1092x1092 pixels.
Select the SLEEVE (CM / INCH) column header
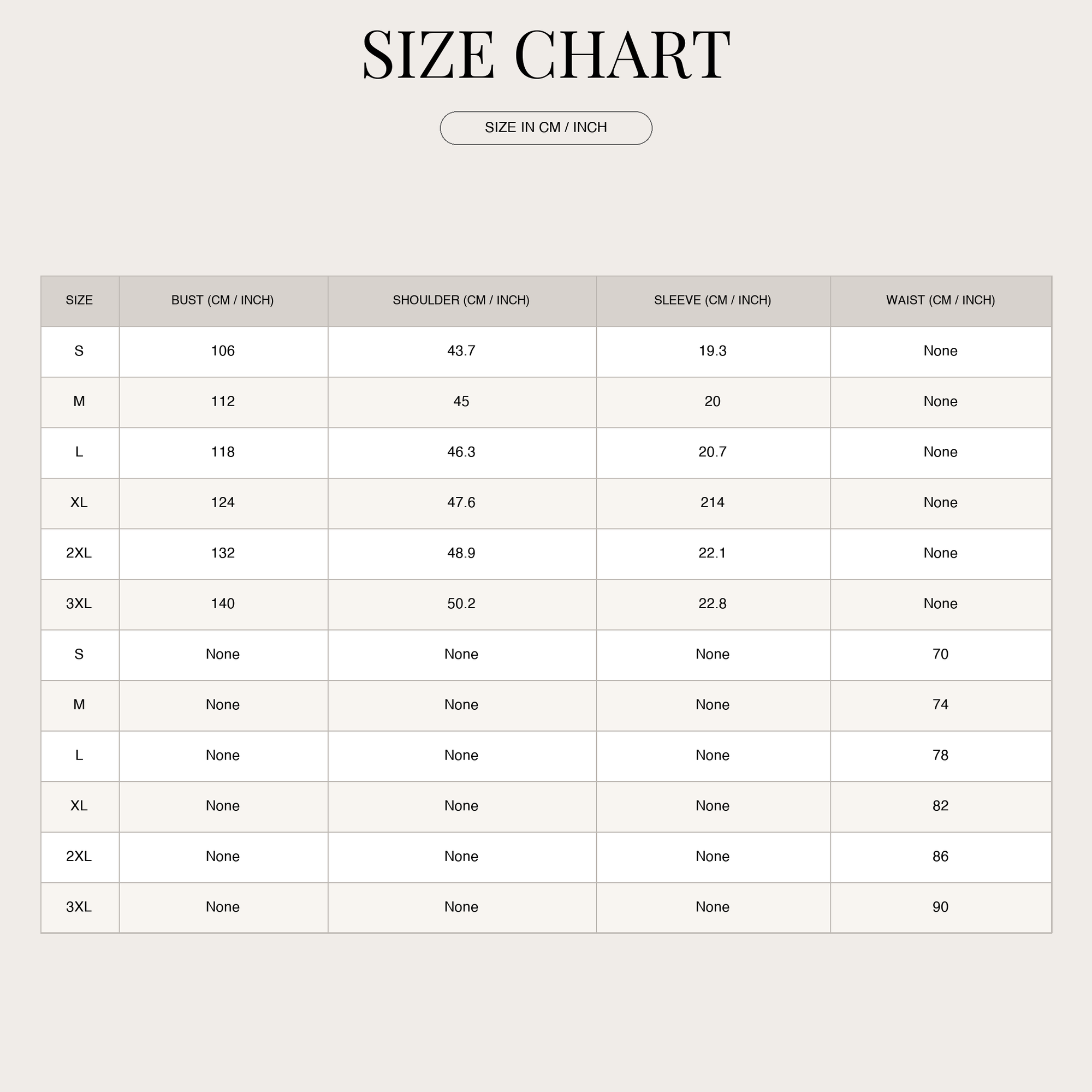coord(713,301)
